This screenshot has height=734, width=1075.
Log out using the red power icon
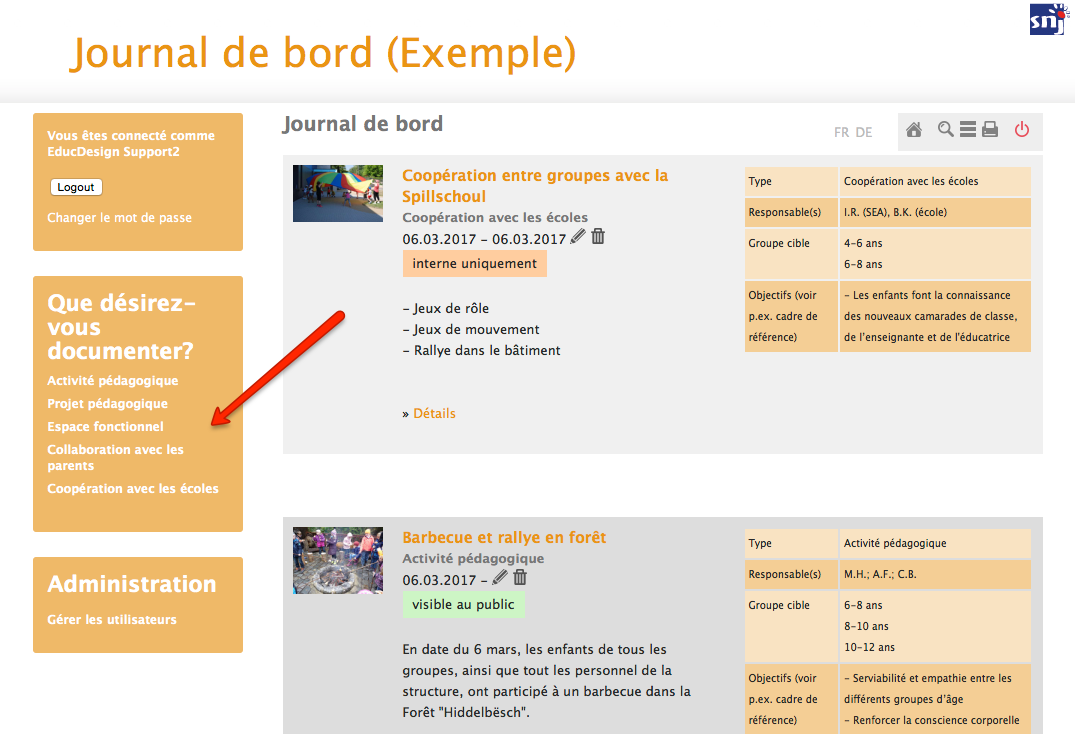coord(1022,129)
